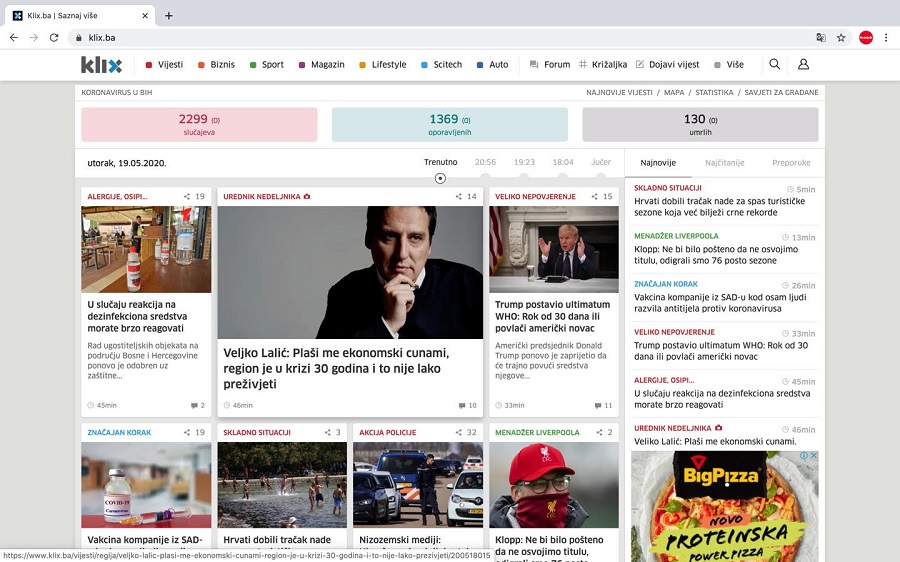Click the 2299 slučajeva red box
This screenshot has height=562, width=900.
pyautogui.click(x=199, y=124)
